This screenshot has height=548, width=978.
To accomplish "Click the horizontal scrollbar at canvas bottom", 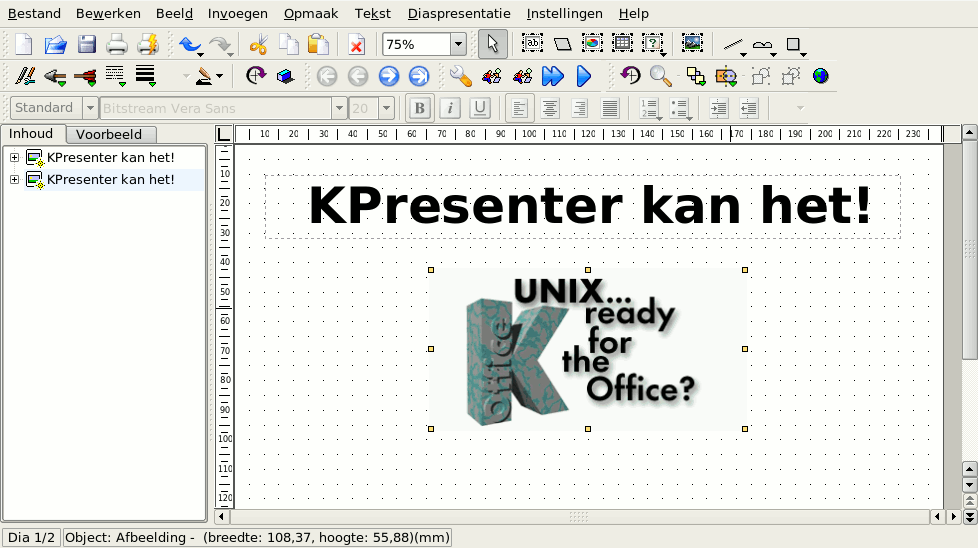I will point(579,517).
